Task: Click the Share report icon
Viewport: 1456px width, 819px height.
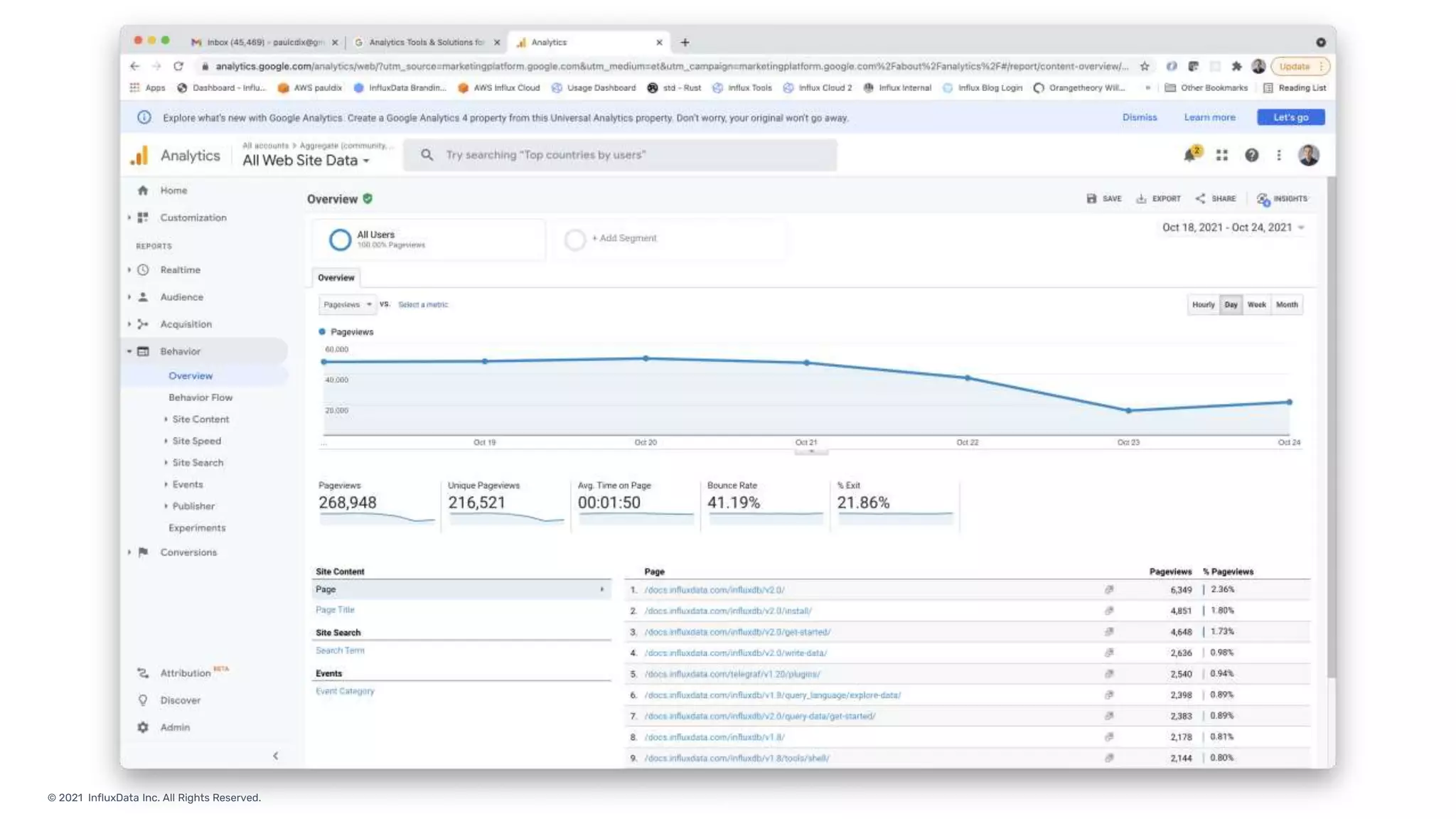Action: tap(1200, 198)
